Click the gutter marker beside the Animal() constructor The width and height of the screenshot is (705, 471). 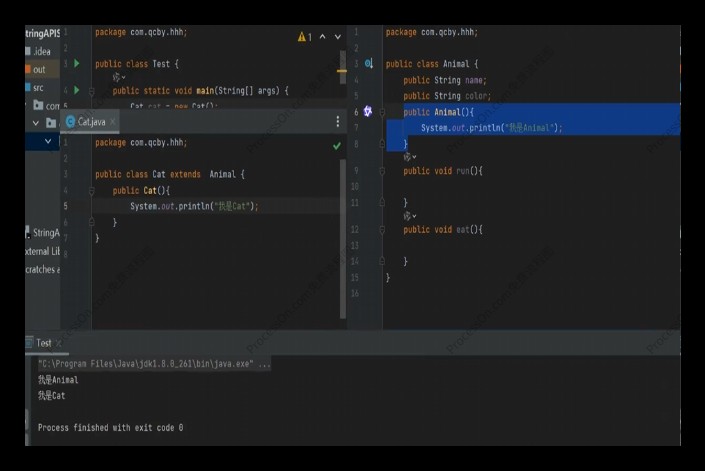coord(368,111)
